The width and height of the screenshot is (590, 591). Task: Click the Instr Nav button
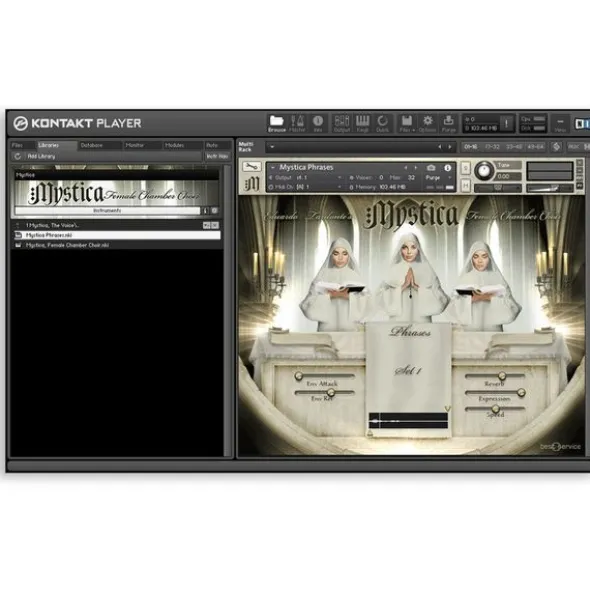[217, 156]
